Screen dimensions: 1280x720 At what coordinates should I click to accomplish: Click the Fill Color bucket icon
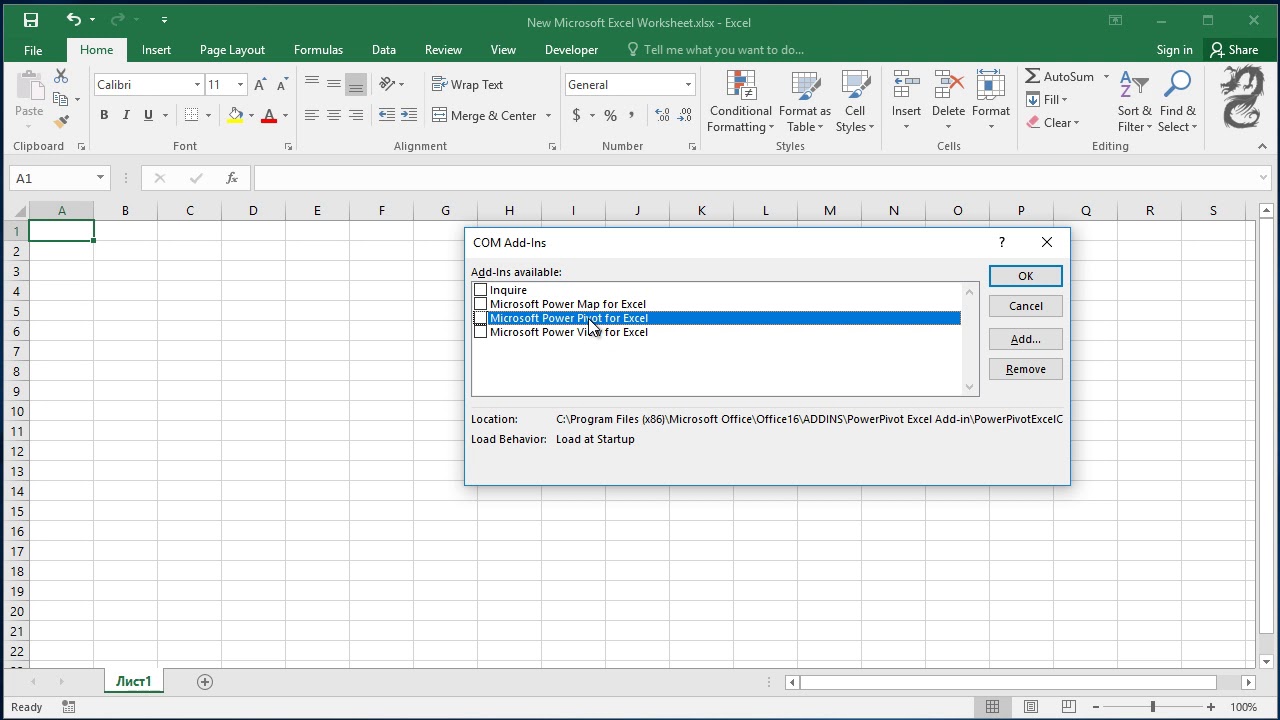[235, 115]
